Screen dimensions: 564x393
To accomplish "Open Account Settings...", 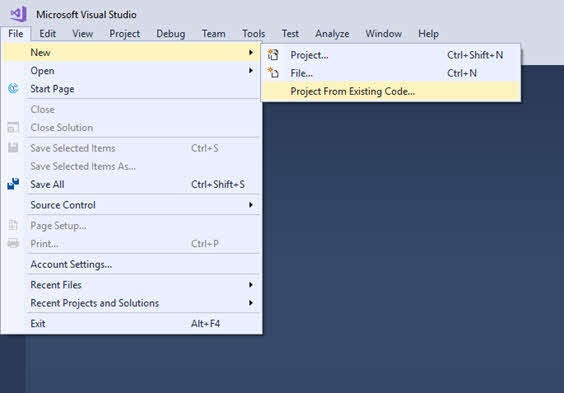I will 131,264.
